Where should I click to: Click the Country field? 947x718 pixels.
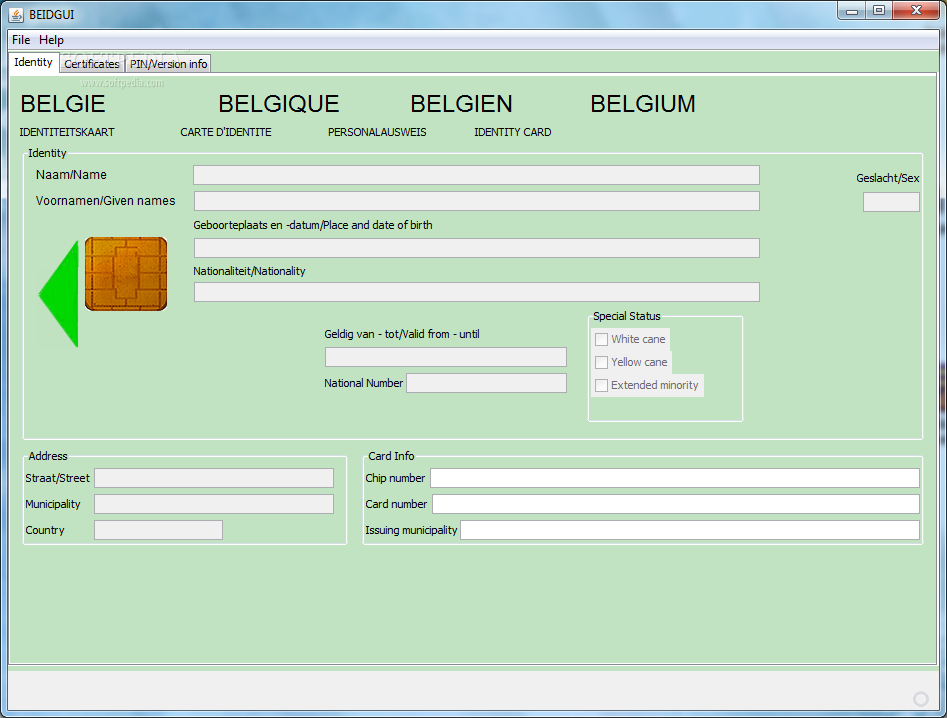(x=158, y=530)
